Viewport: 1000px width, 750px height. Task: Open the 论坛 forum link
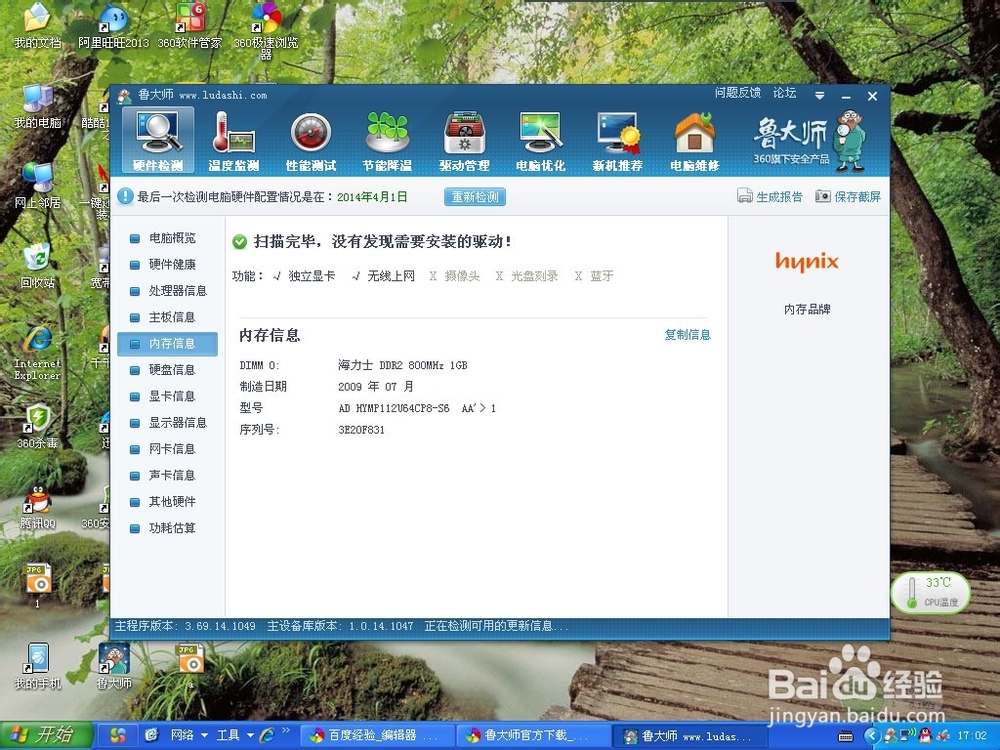pyautogui.click(x=784, y=93)
